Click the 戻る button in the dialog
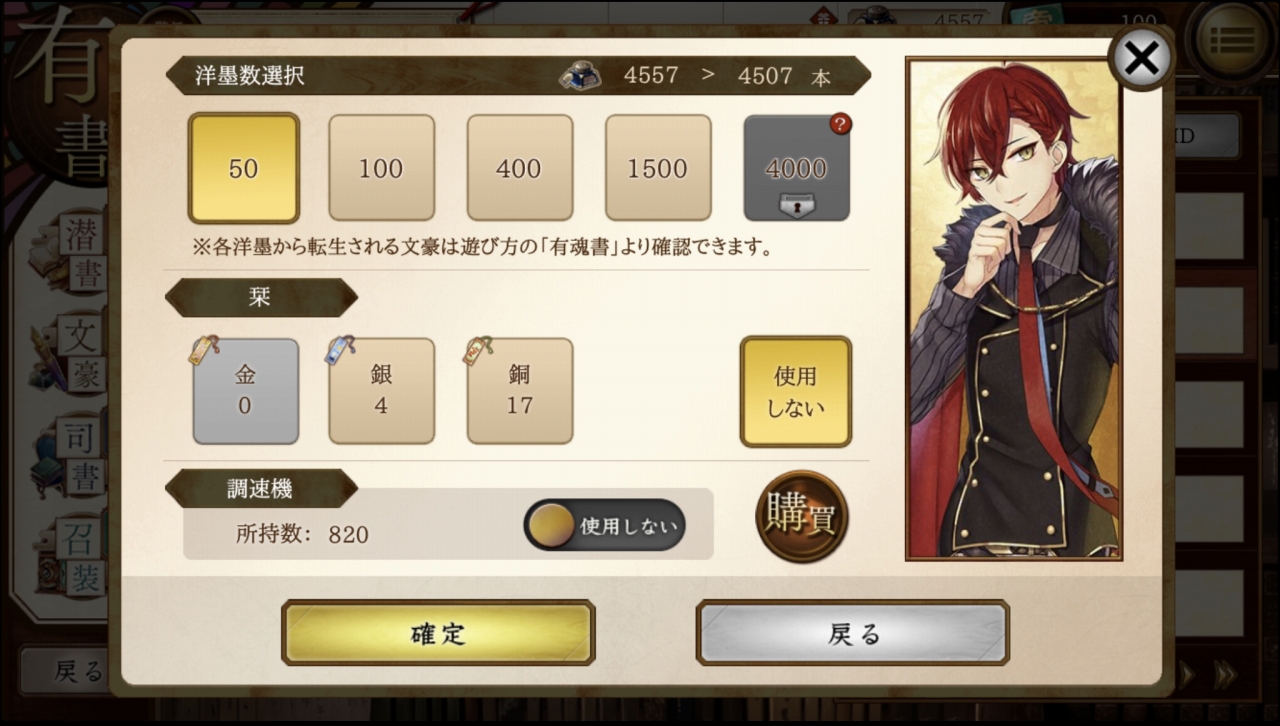The width and height of the screenshot is (1280, 726). (x=853, y=633)
